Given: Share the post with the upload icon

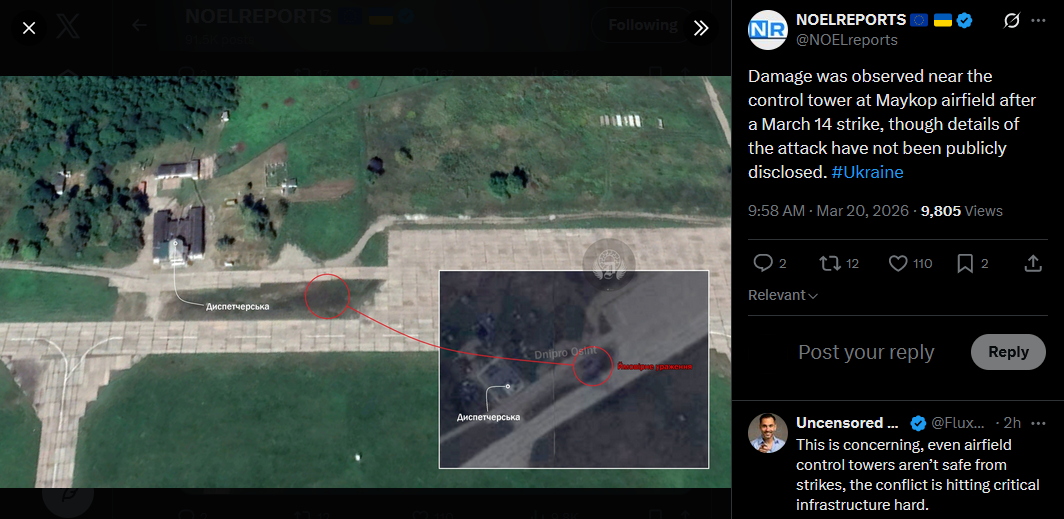Looking at the screenshot, I should click(x=1033, y=263).
